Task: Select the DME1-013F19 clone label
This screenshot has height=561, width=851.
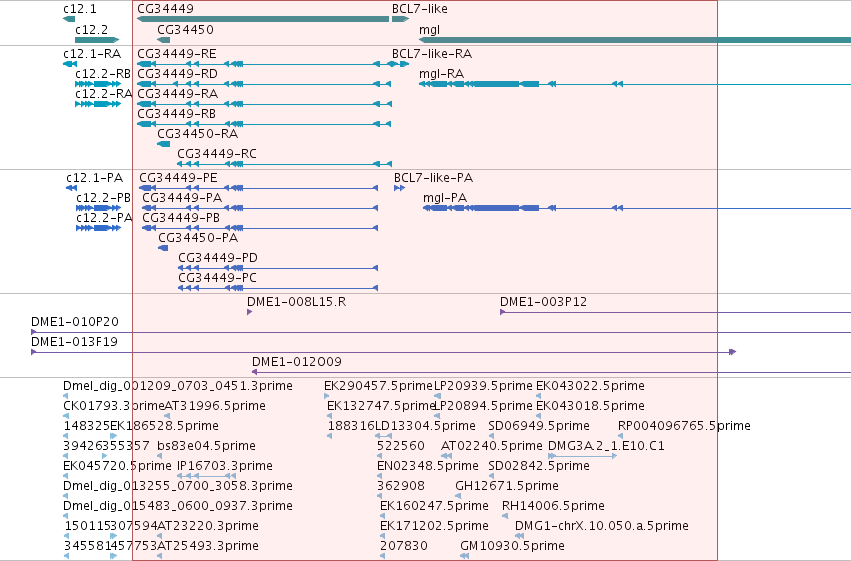Action: pos(74,342)
